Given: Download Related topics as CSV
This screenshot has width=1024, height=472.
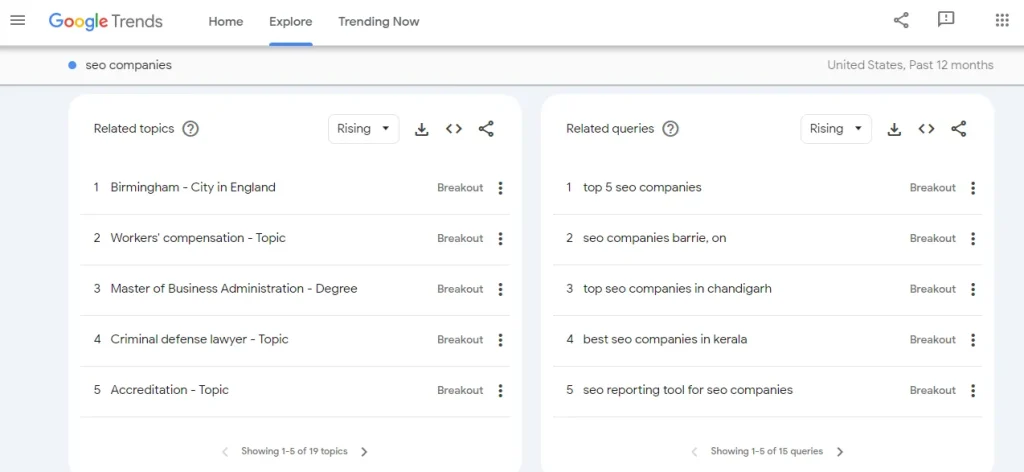Looking at the screenshot, I should tap(422, 129).
